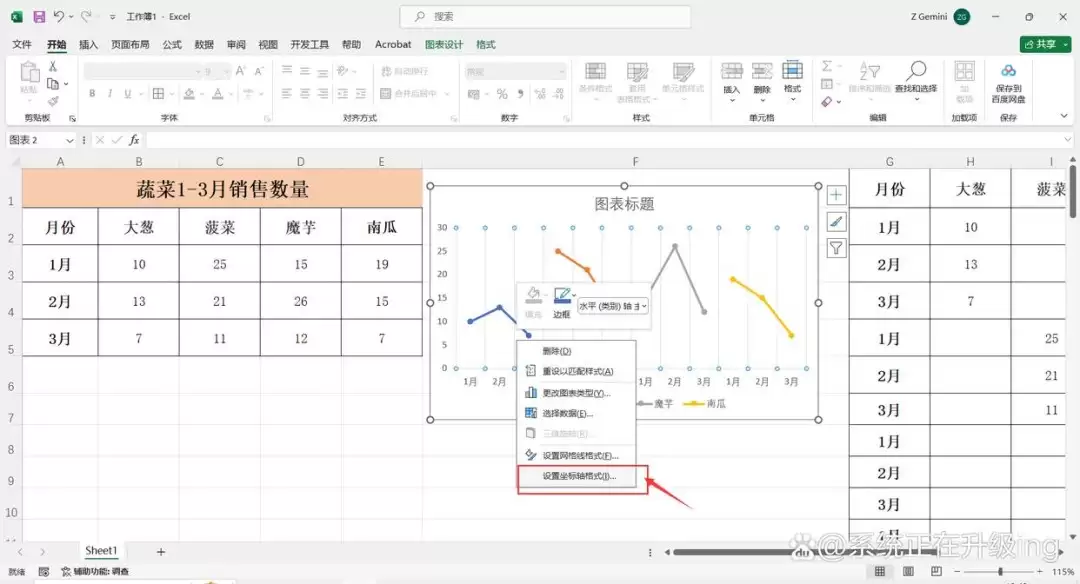Choose Reset to Match Style menu entry

click(x=577, y=371)
